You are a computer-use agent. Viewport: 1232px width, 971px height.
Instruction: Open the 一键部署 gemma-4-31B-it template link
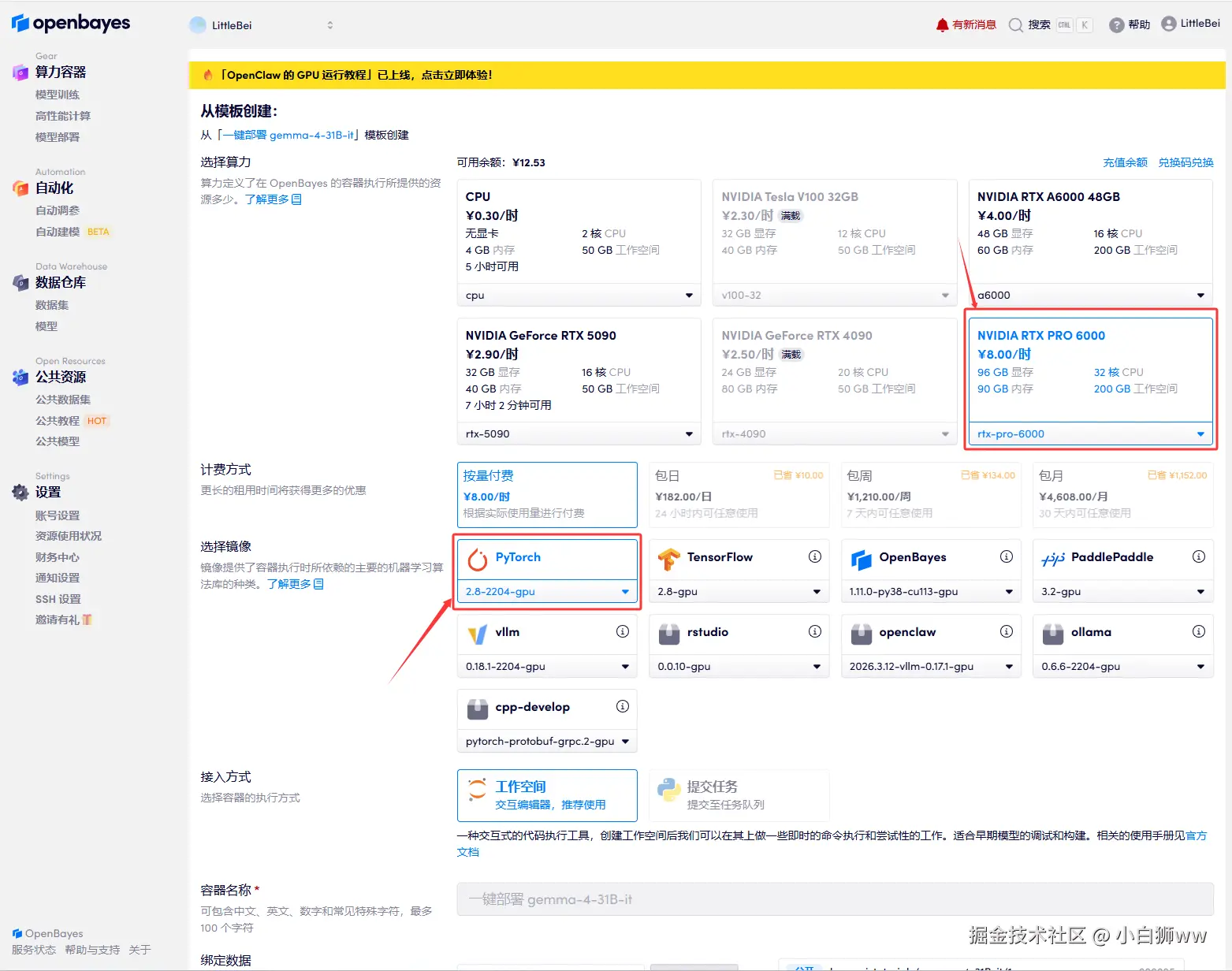coord(288,135)
